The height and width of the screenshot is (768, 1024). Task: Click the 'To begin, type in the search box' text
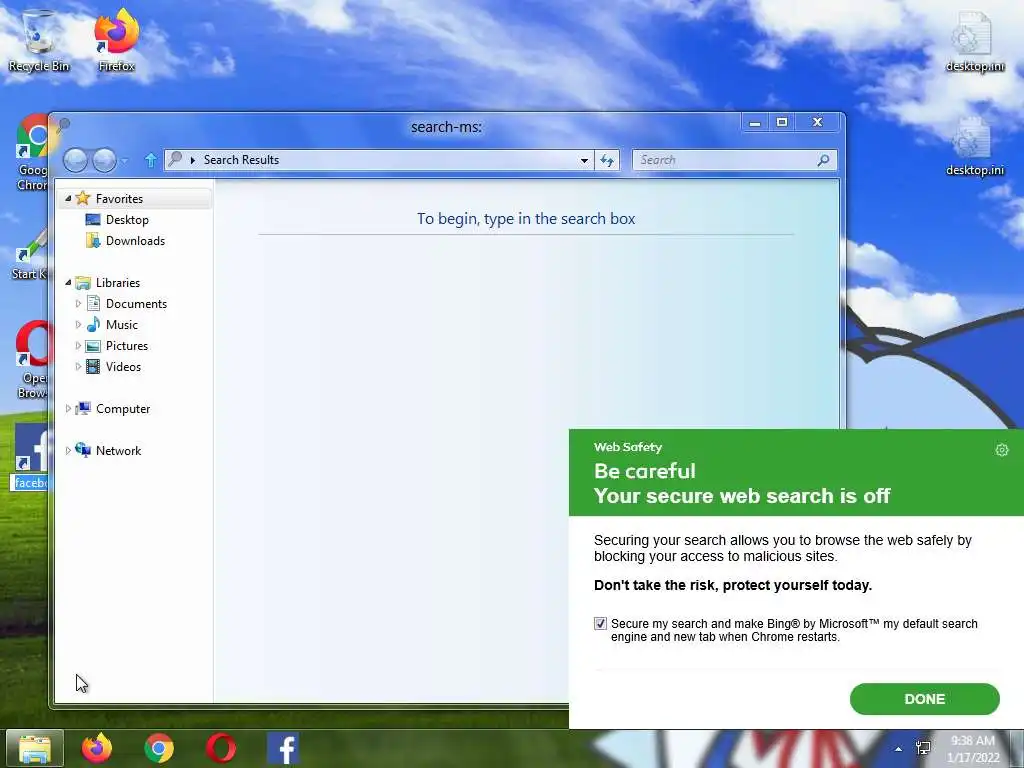[526, 219]
